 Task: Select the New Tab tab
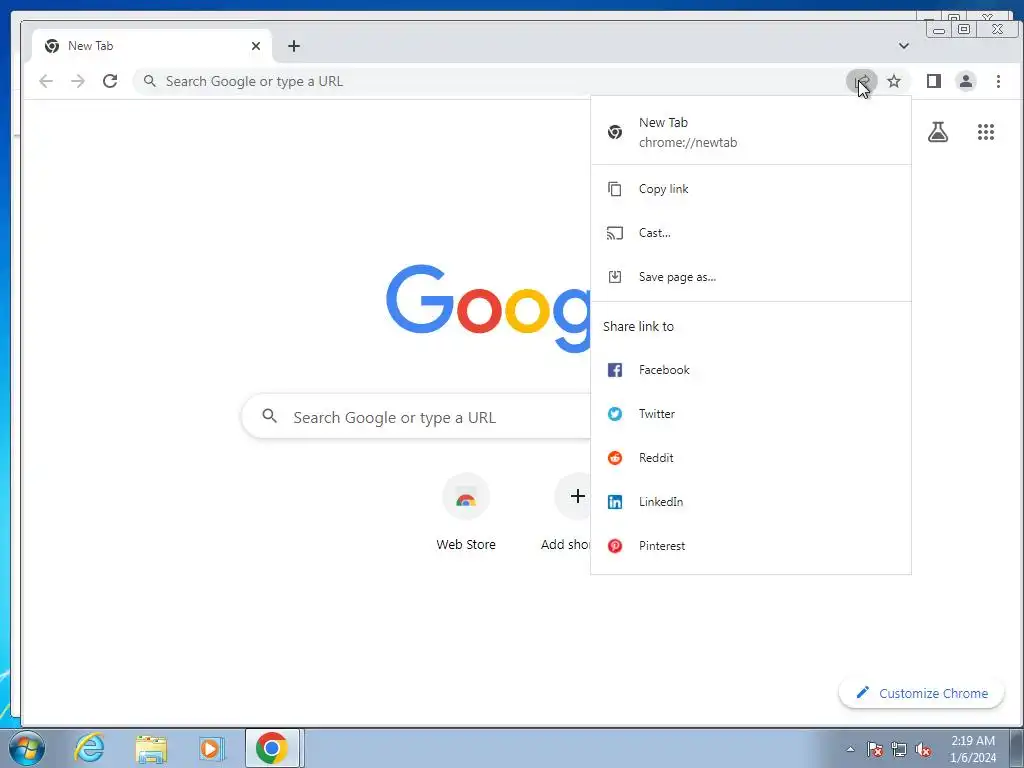(x=152, y=46)
